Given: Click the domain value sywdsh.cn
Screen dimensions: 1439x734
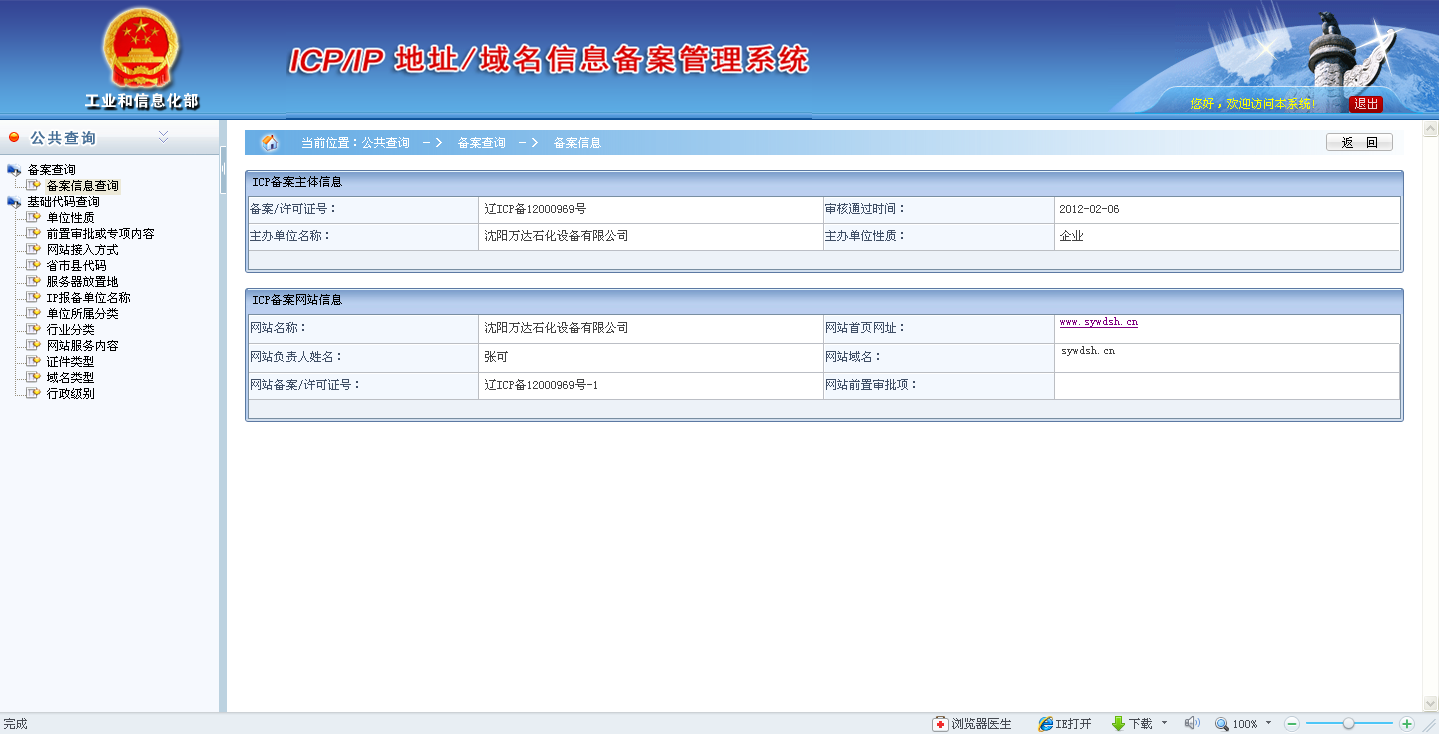Looking at the screenshot, I should (x=1088, y=351).
